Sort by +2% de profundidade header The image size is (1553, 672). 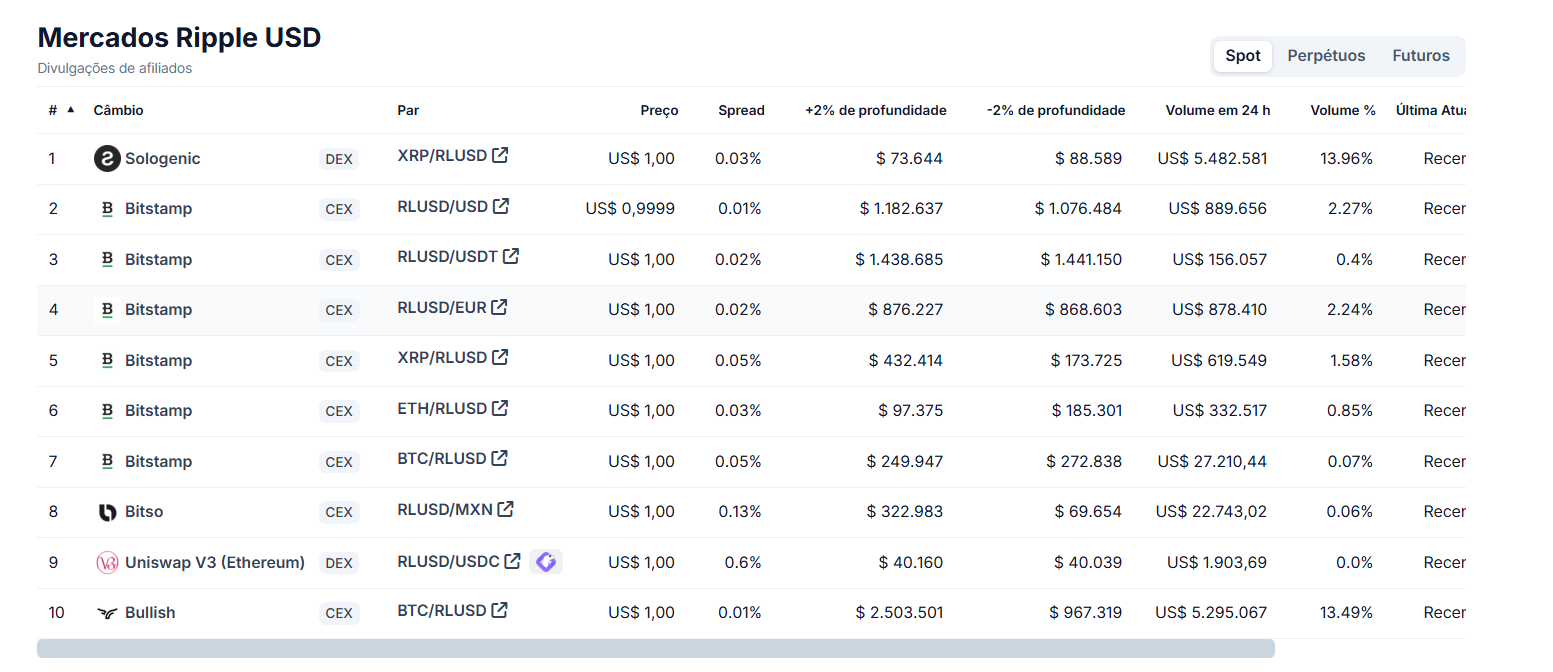(x=875, y=110)
